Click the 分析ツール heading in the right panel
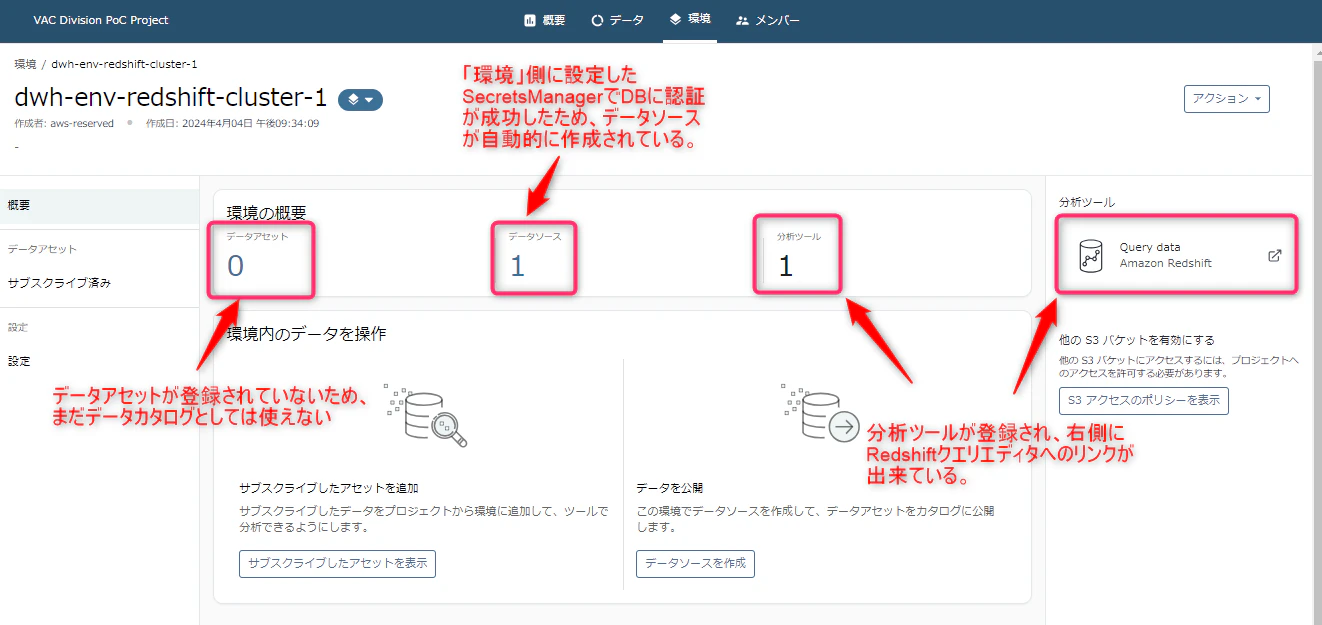Viewport: 1322px width, 625px height. pos(1086,202)
